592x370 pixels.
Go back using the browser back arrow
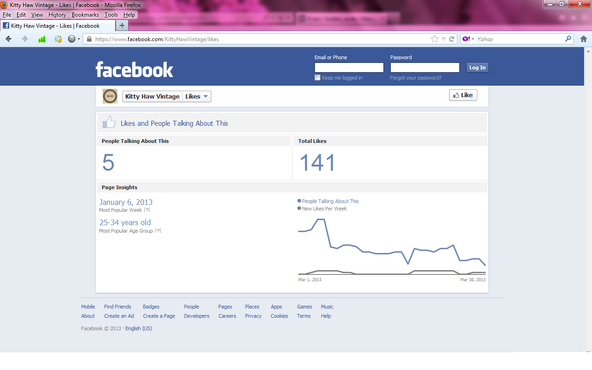coord(8,39)
